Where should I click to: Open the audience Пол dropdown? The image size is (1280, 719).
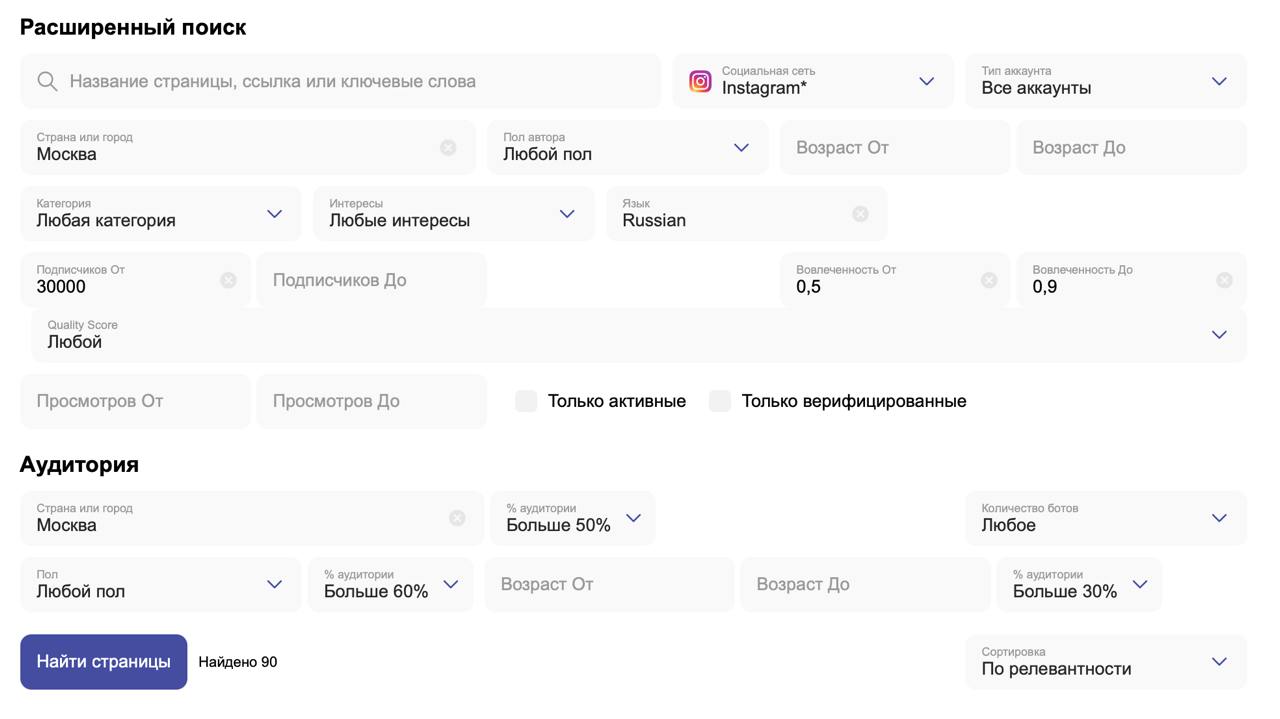pyautogui.click(x=160, y=584)
